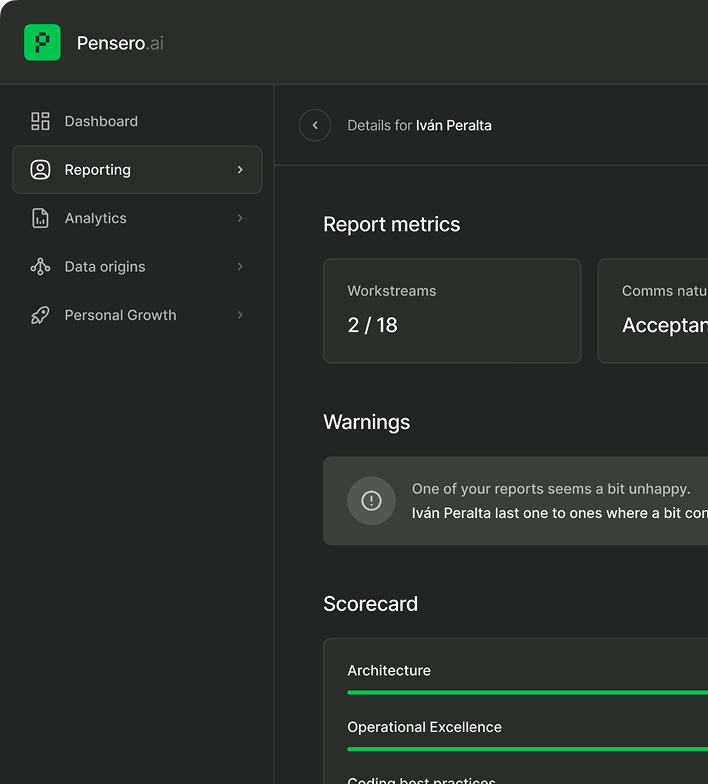The width and height of the screenshot is (708, 784).
Task: Click the Personal Growth rocket icon
Action: (40, 315)
